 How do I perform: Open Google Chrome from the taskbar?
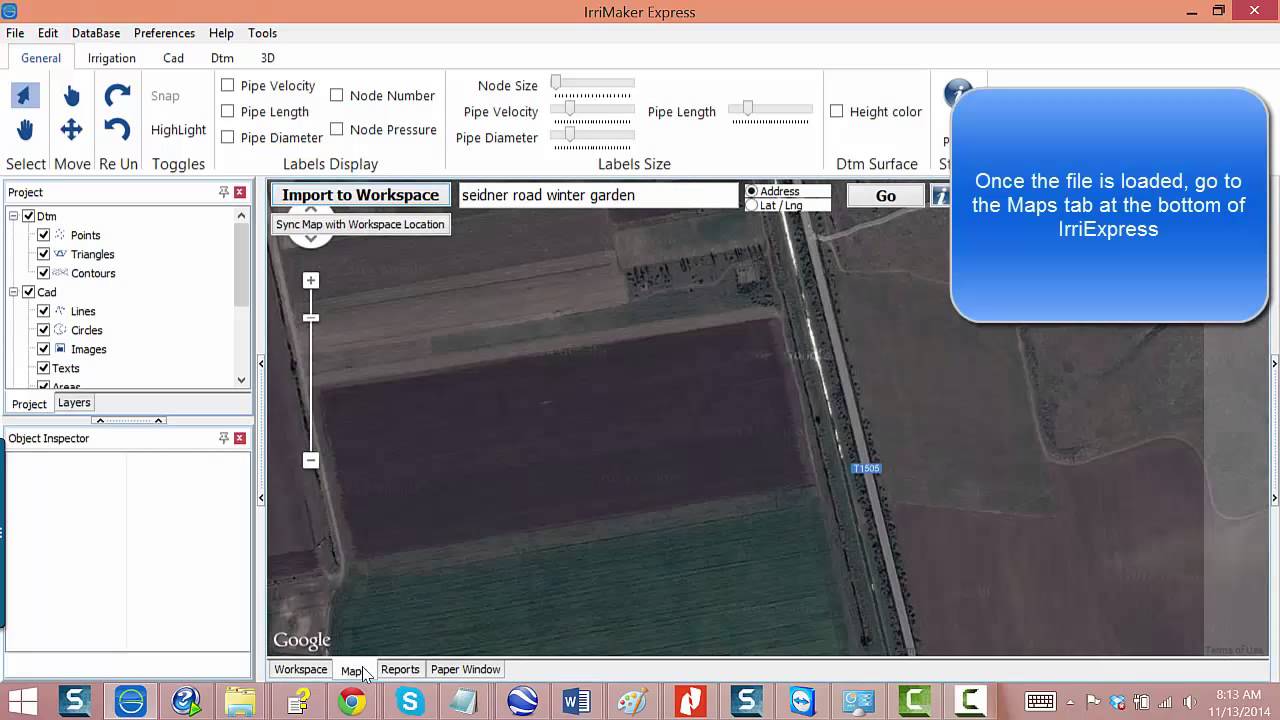[352, 702]
